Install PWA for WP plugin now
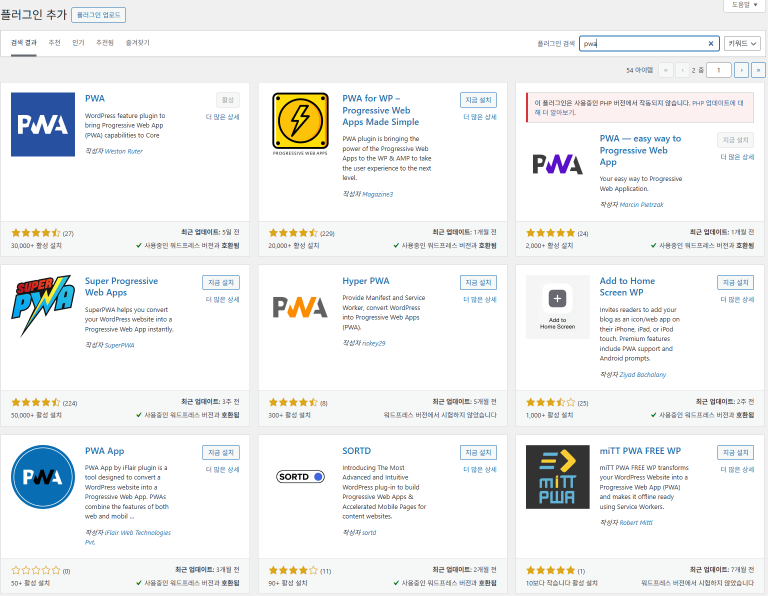The width and height of the screenshot is (768, 596). click(x=478, y=100)
